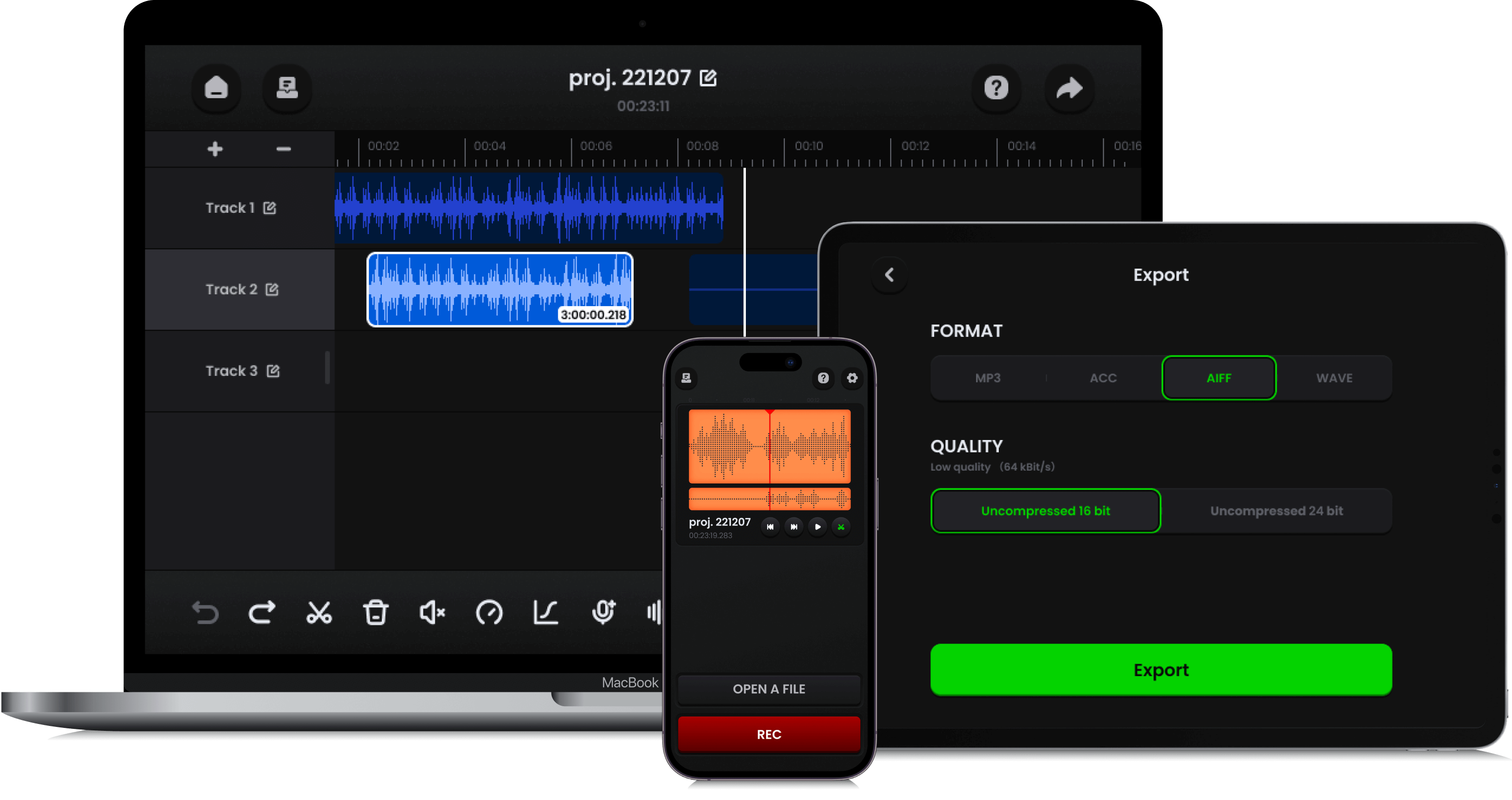This screenshot has height=800, width=1512.
Task: Click the trash delete icon
Action: 375,612
